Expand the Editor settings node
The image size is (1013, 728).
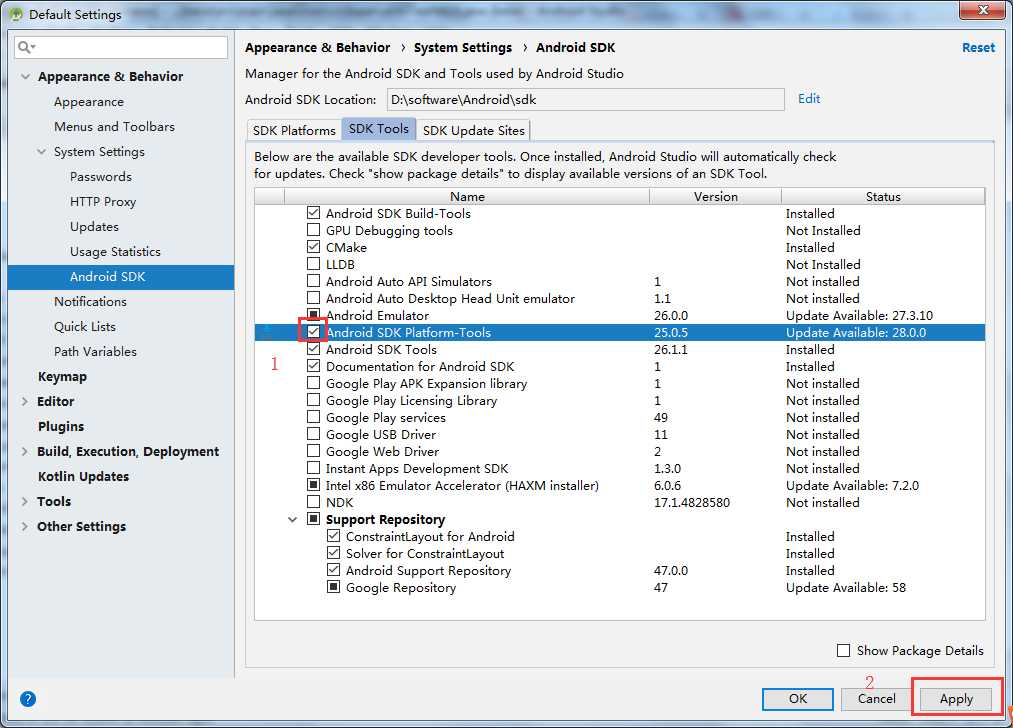click(25, 401)
